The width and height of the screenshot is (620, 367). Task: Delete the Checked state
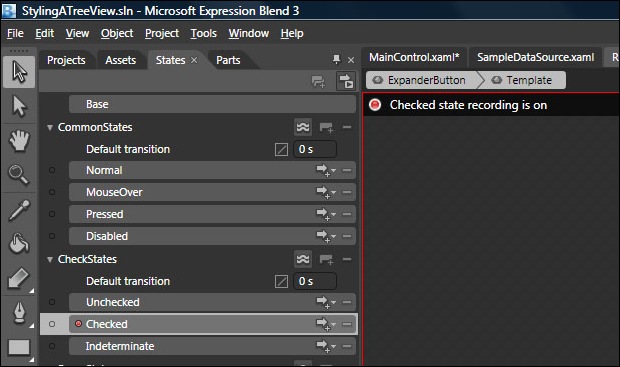347,324
